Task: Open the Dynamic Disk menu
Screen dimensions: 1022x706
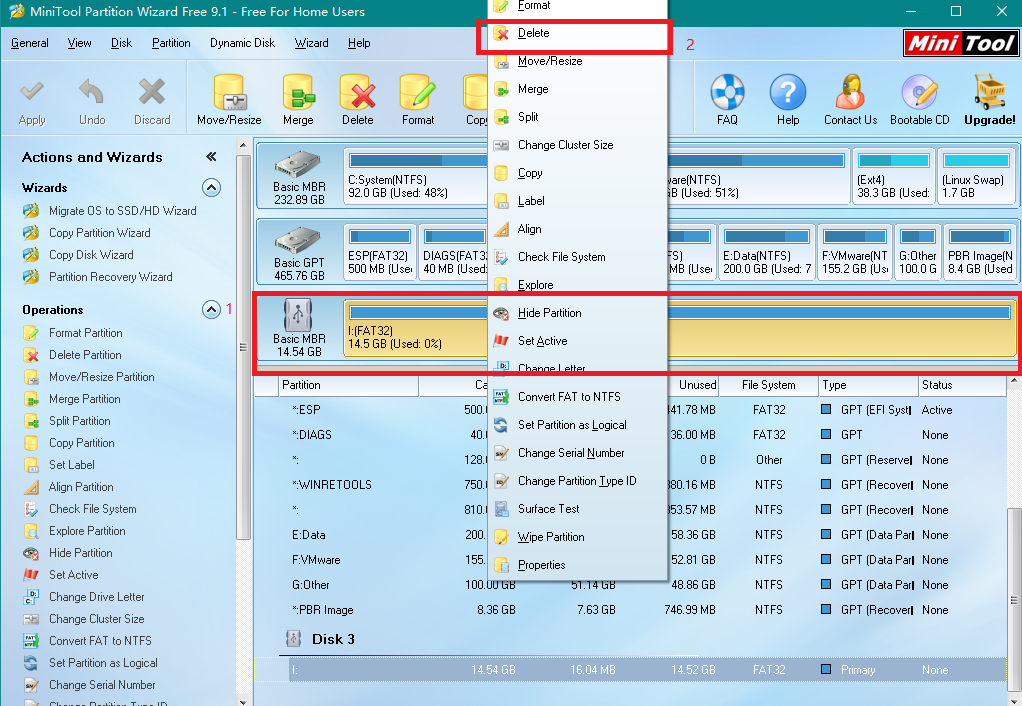Action: [x=242, y=43]
